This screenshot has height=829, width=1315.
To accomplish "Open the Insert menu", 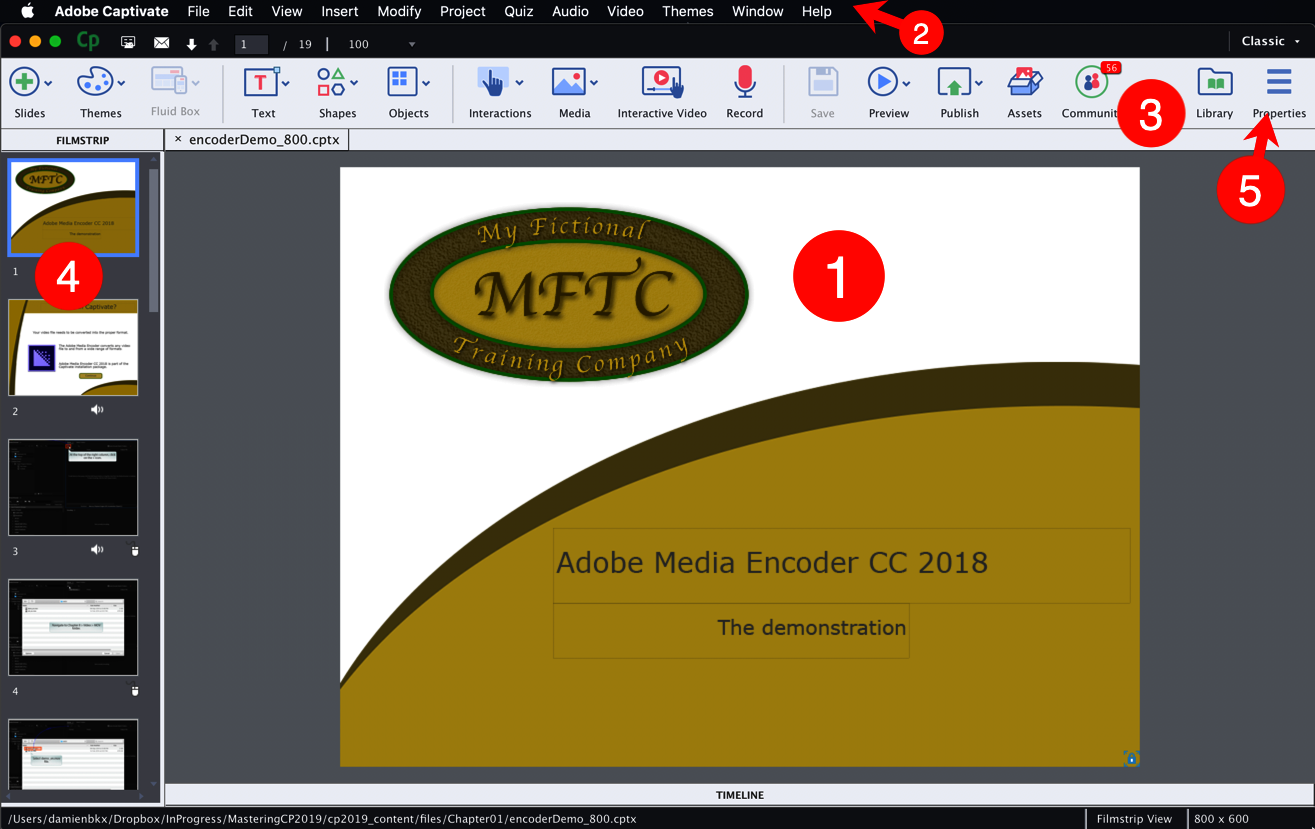I will coord(340,11).
